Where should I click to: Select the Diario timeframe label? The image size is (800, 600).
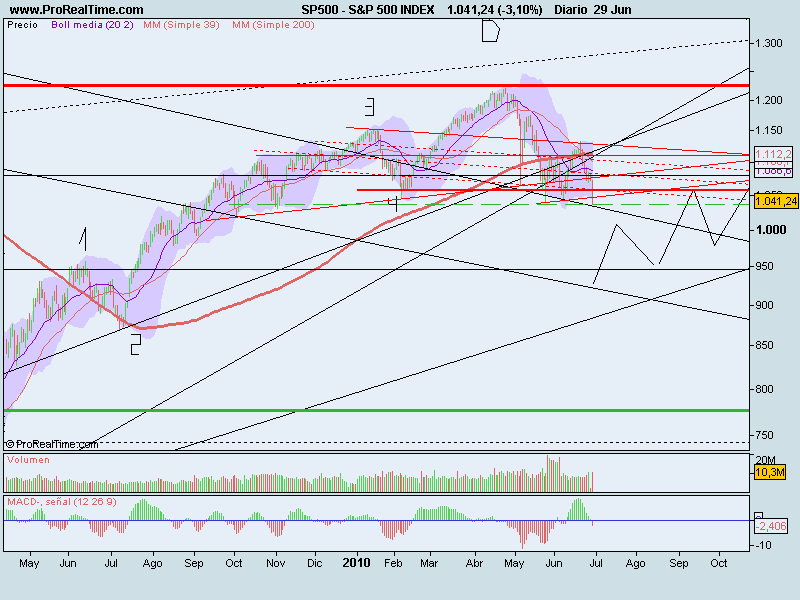tap(570, 9)
